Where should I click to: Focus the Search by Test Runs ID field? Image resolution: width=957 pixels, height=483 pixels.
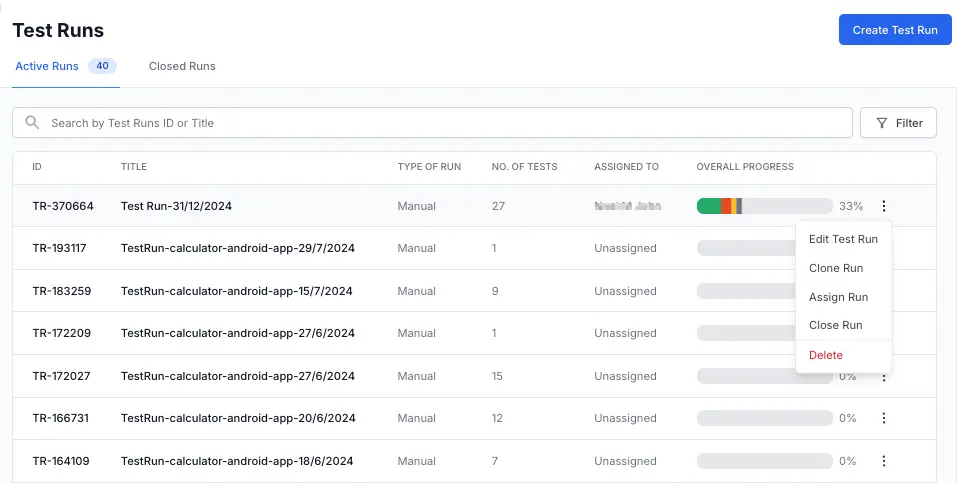point(440,123)
